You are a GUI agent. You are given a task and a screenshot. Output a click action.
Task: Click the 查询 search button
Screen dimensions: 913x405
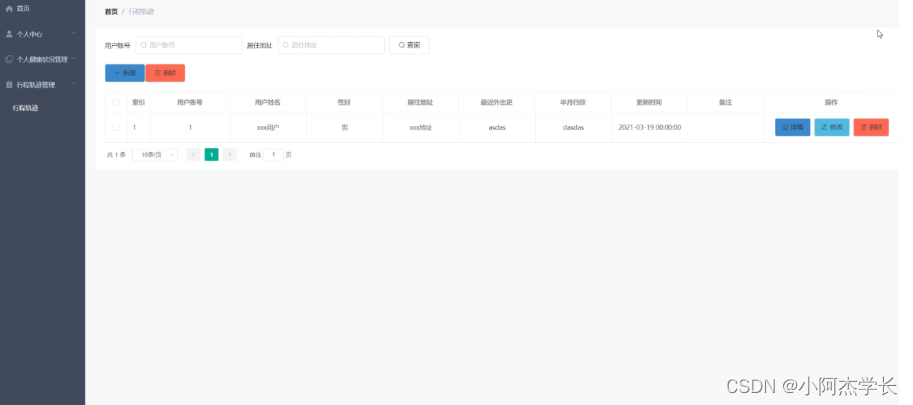pyautogui.click(x=409, y=45)
